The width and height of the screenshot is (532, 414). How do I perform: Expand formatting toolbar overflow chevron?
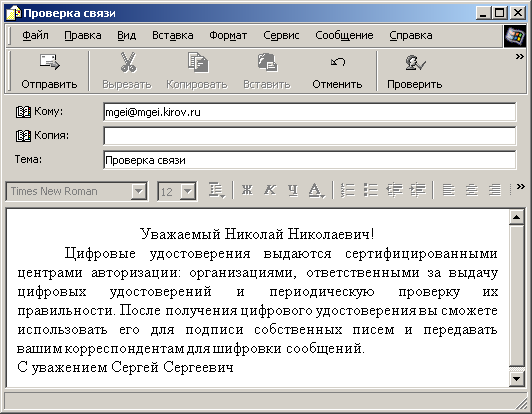520,187
